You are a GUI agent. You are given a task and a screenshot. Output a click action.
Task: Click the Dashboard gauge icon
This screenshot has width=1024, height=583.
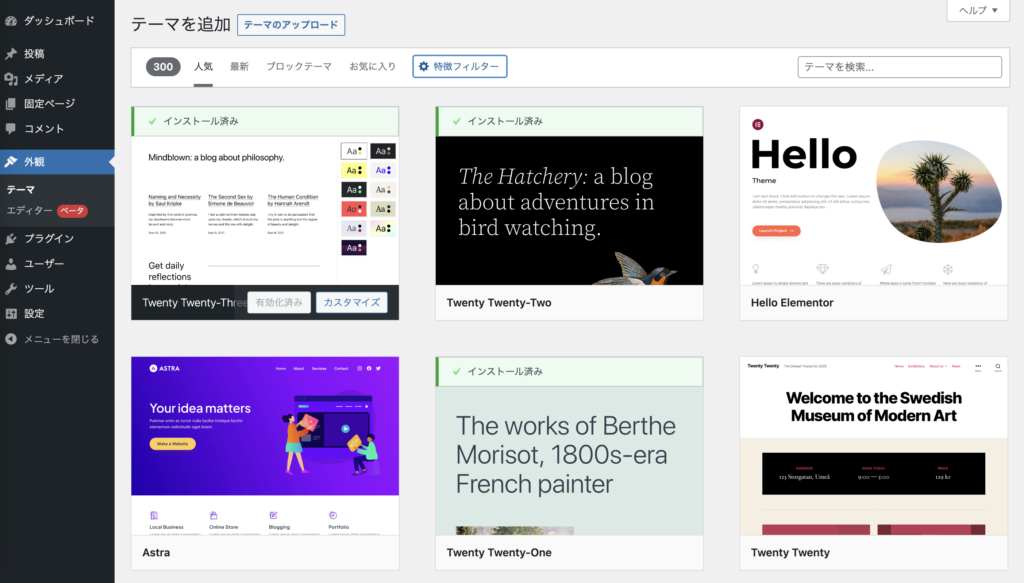coord(10,21)
